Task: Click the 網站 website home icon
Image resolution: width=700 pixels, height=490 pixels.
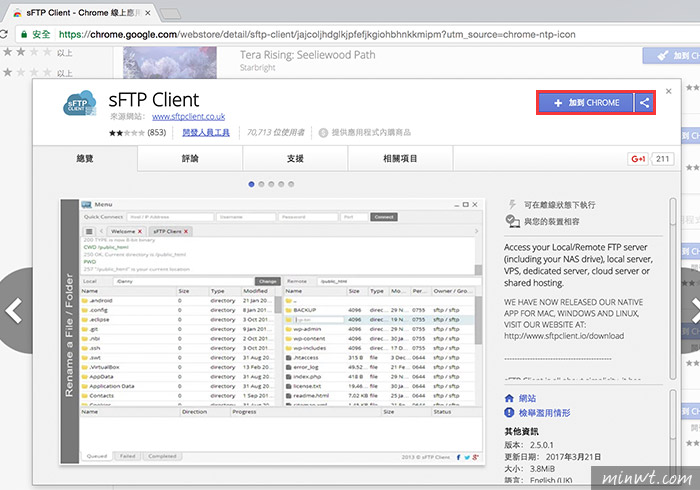Action: 509,398
